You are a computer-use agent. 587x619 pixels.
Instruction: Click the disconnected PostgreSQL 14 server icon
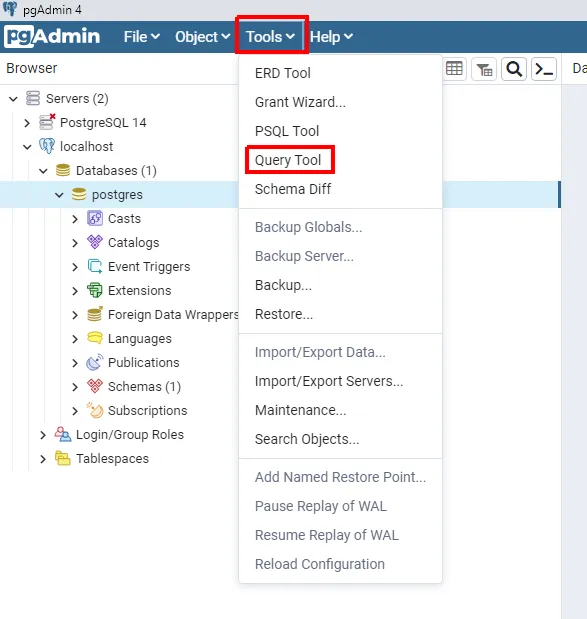47,122
